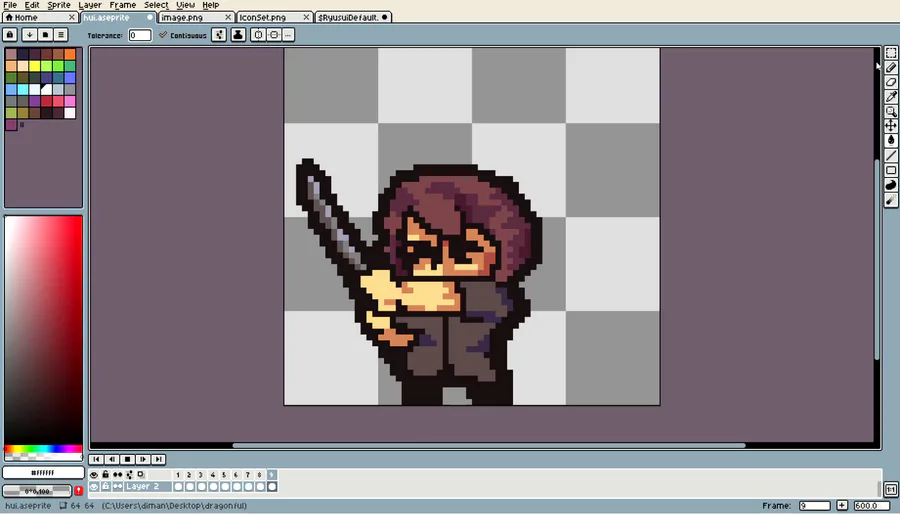Open symmetry options ellipsis button
Screen dimensions: 900x514
288,35
